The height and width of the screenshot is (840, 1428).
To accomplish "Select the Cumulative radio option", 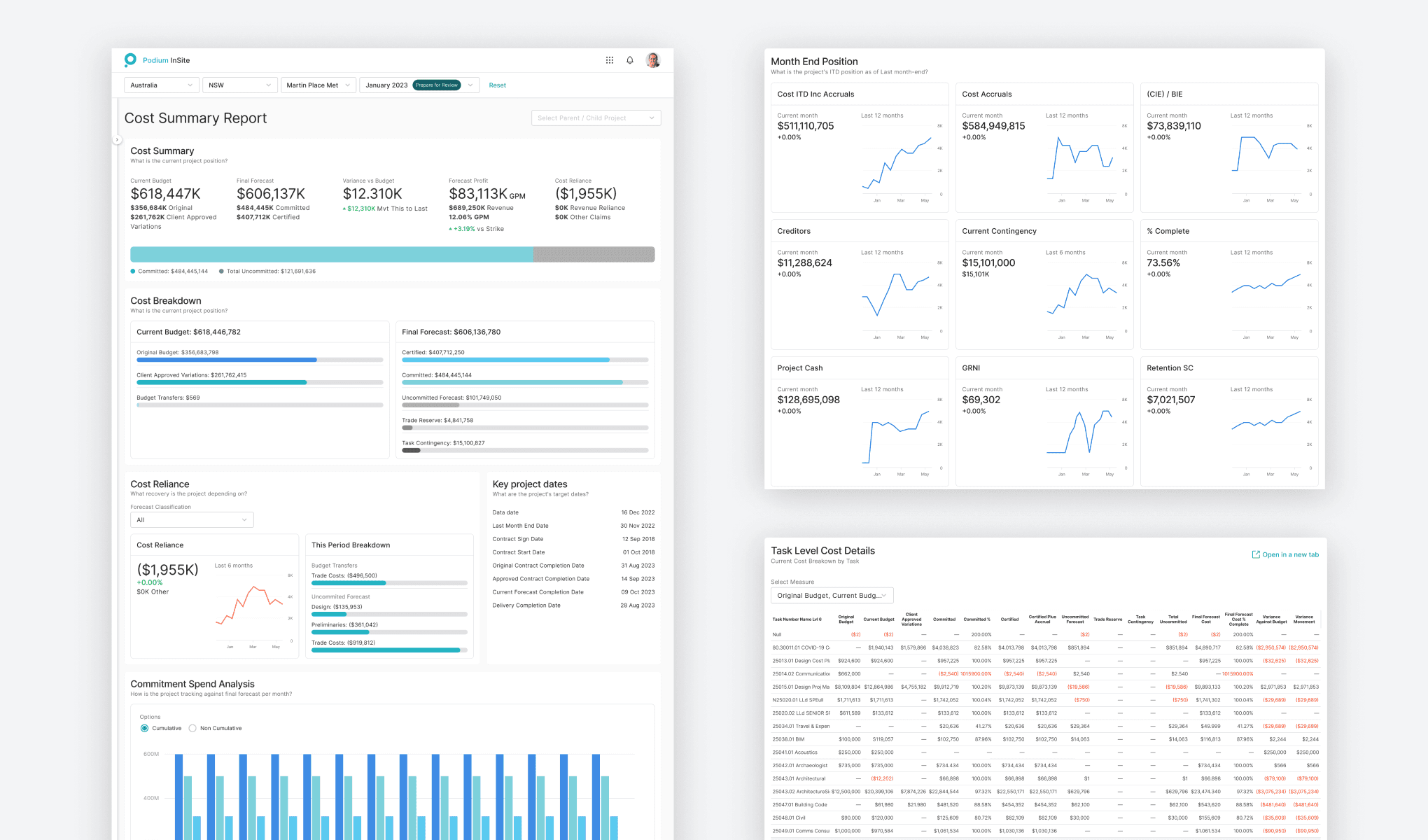I will point(145,728).
